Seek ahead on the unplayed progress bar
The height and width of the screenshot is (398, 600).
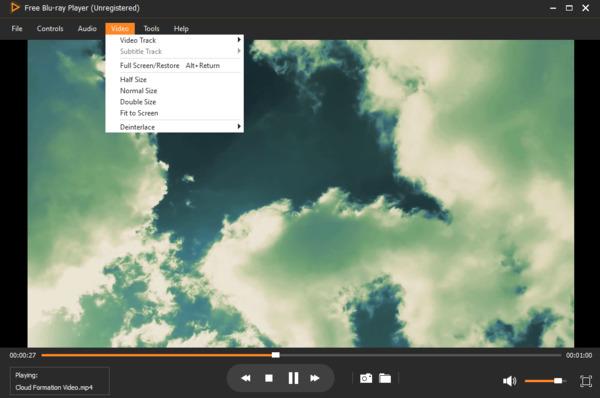(x=420, y=355)
